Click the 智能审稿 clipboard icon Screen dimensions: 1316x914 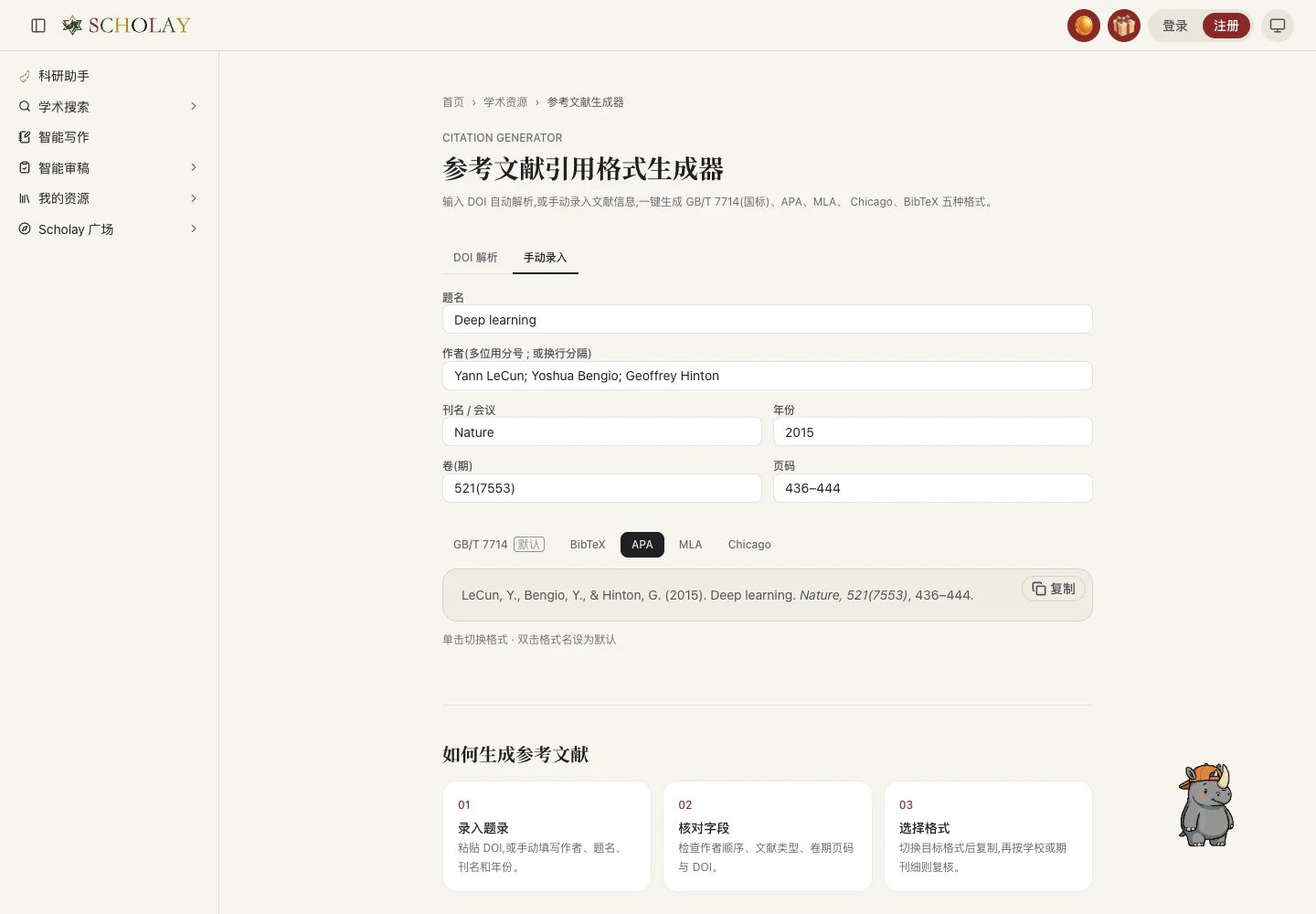coord(25,168)
